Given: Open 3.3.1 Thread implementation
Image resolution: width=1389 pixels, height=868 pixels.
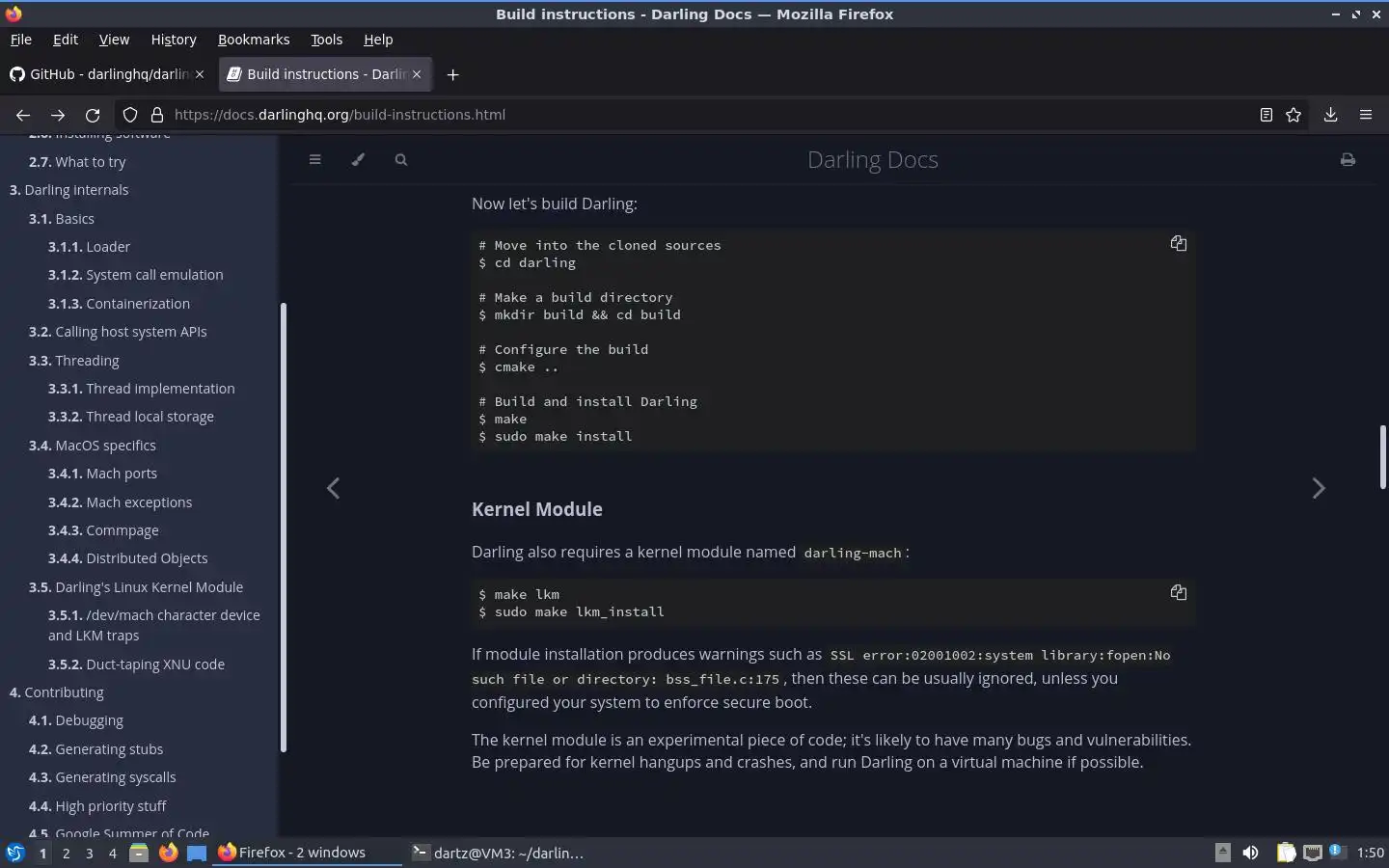Looking at the screenshot, I should pos(141,389).
